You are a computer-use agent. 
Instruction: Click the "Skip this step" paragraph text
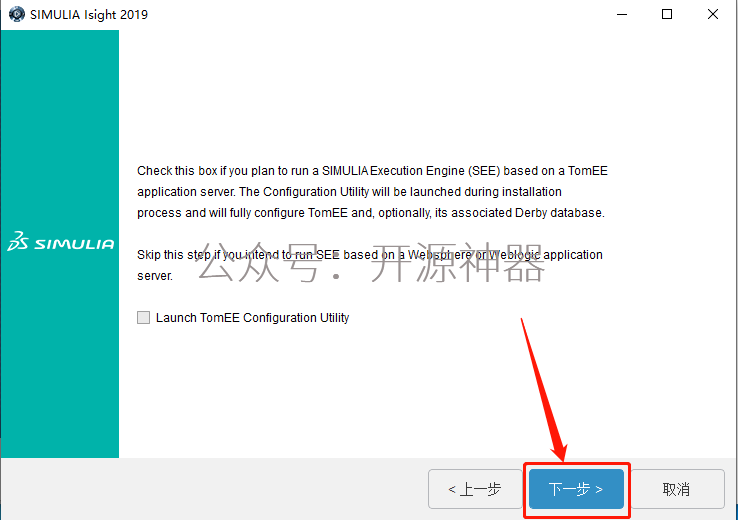(x=370, y=265)
